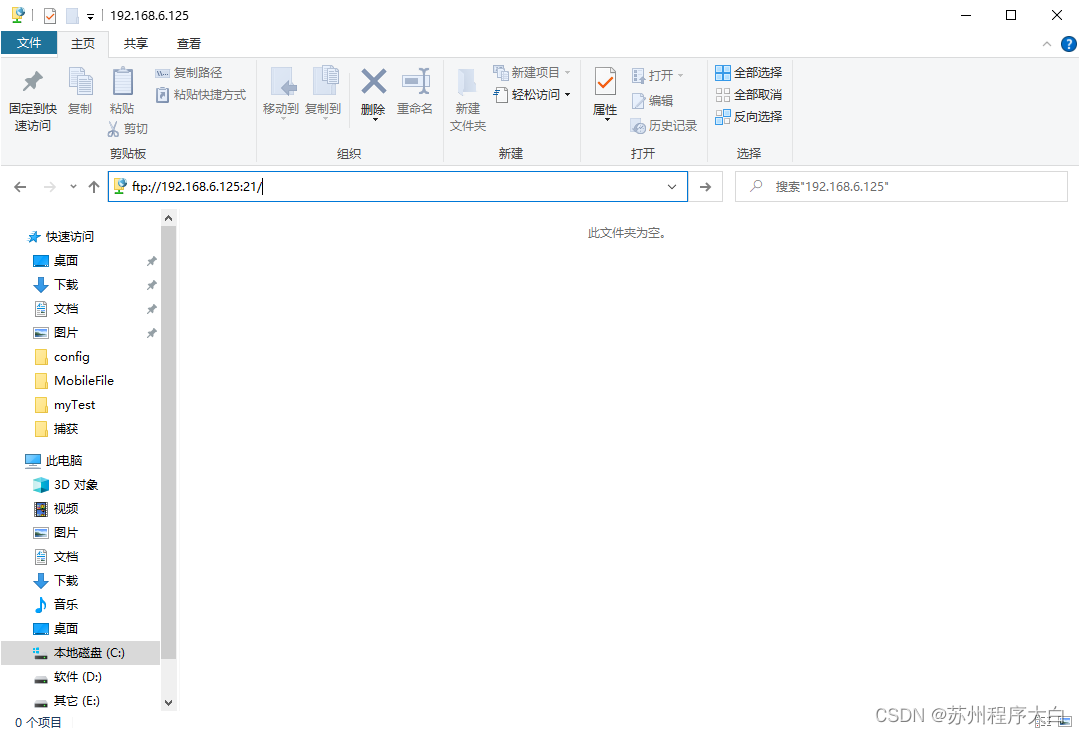Click the sidebar scroll up arrow
The width and height of the screenshot is (1079, 734).
coord(169,218)
